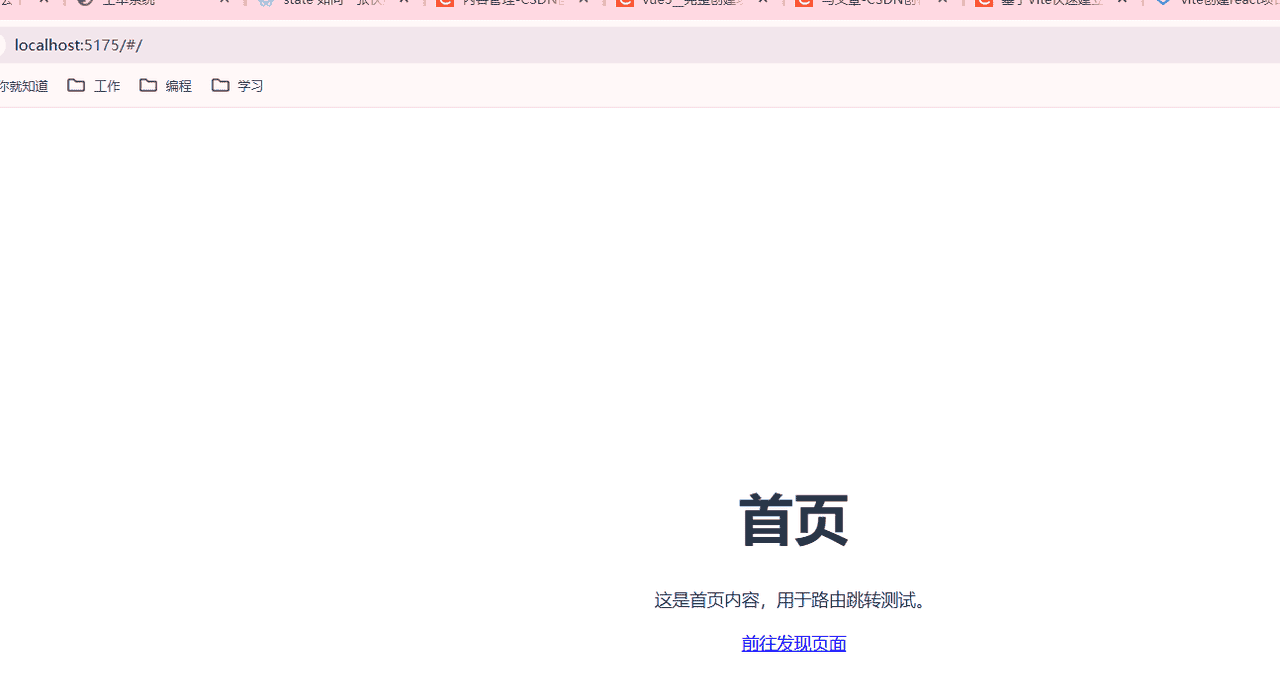The width and height of the screenshot is (1280, 681).
Task: Expand the 编程 bookmarks folder
Action: (165, 85)
